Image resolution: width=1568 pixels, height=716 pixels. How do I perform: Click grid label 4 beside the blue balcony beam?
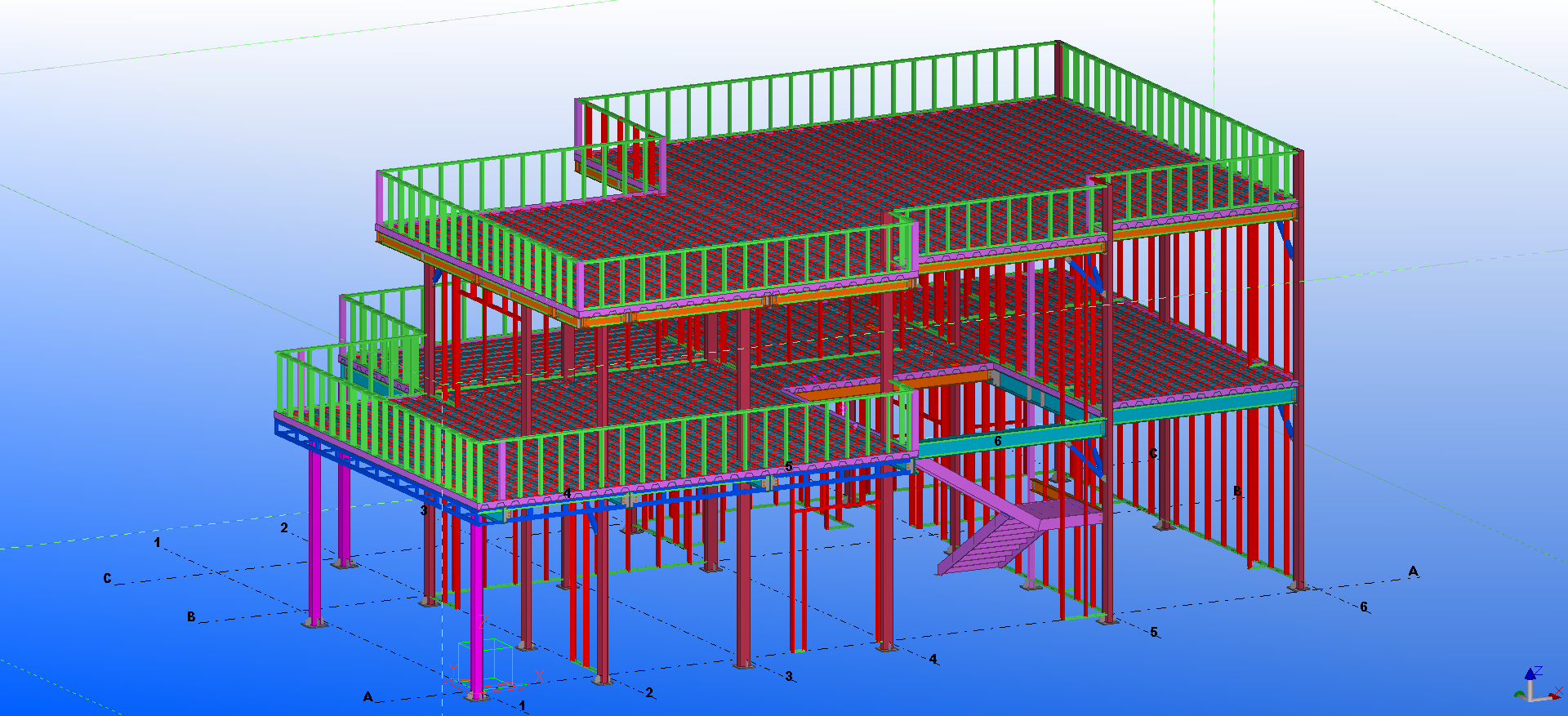[x=567, y=493]
